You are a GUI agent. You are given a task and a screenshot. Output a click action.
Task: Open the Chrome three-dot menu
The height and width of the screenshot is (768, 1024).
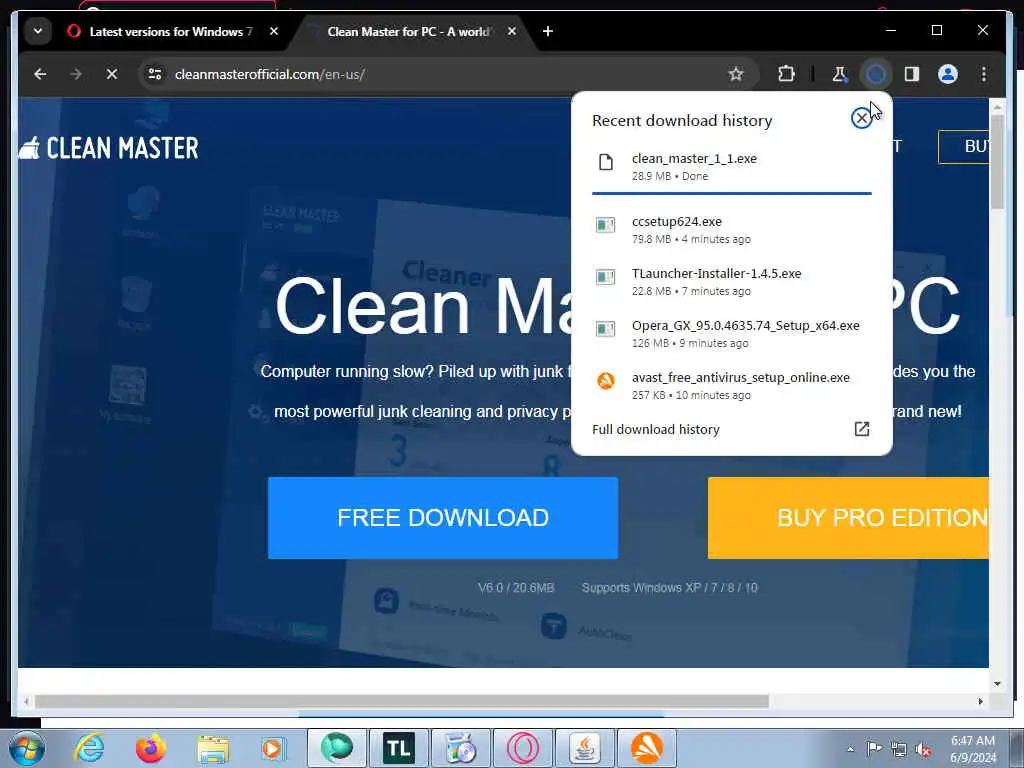pyautogui.click(x=984, y=74)
